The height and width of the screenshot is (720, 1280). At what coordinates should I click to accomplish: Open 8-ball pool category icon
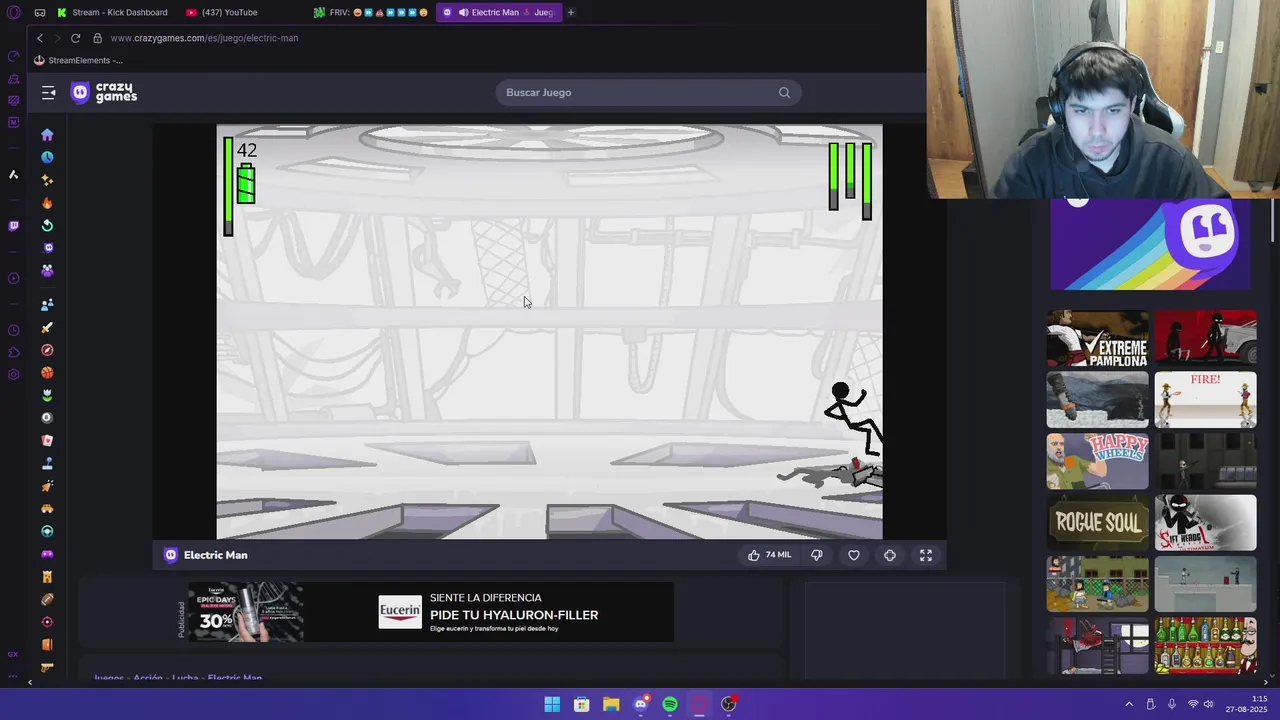(47, 418)
